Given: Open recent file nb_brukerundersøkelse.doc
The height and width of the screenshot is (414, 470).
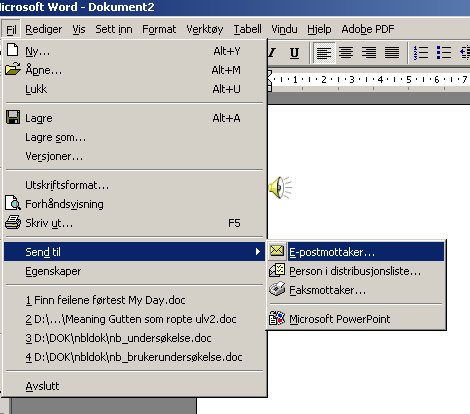Looking at the screenshot, I should (x=135, y=357).
